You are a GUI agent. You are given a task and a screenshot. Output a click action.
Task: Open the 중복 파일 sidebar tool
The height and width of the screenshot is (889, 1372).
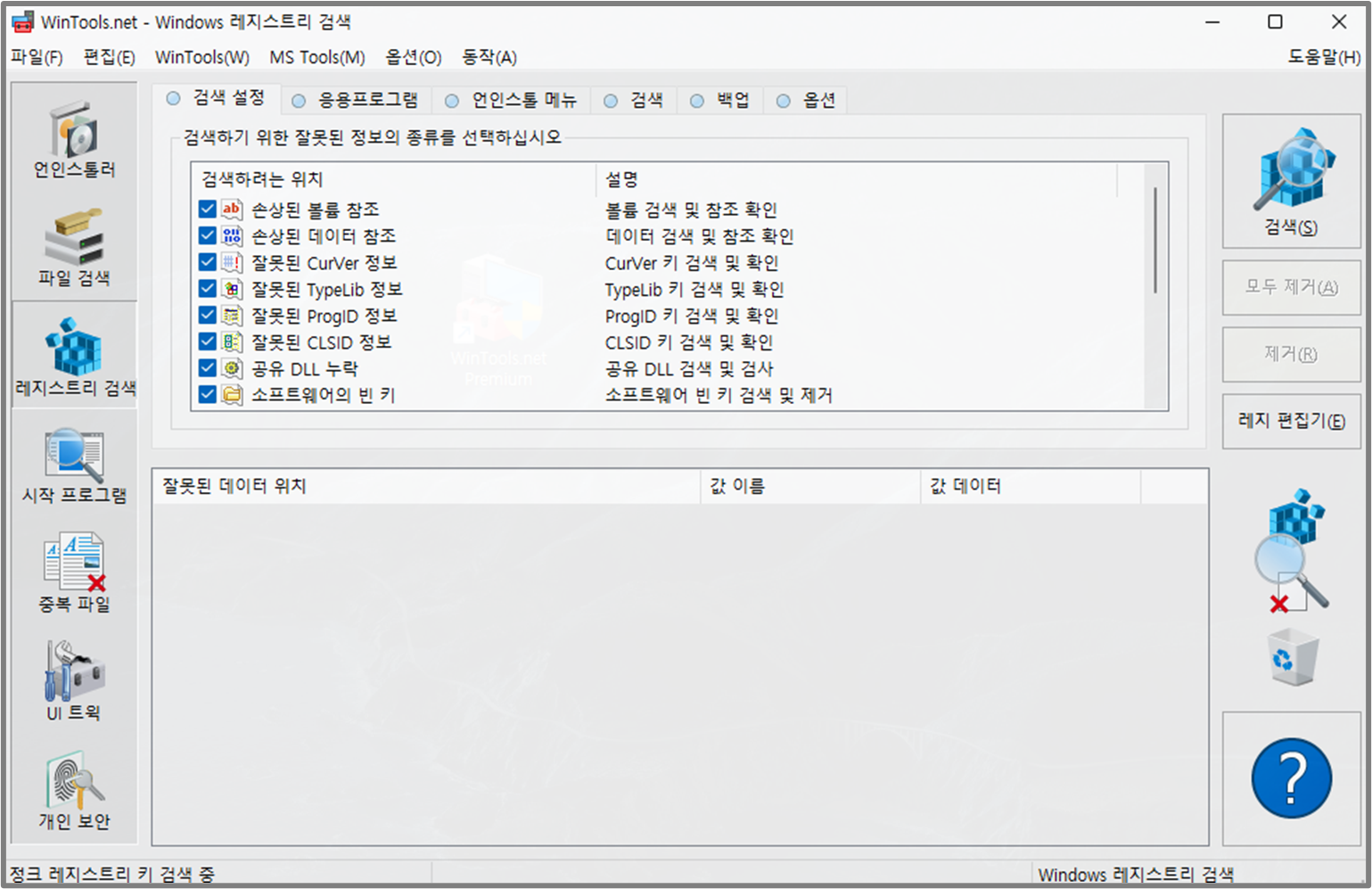coord(74,573)
